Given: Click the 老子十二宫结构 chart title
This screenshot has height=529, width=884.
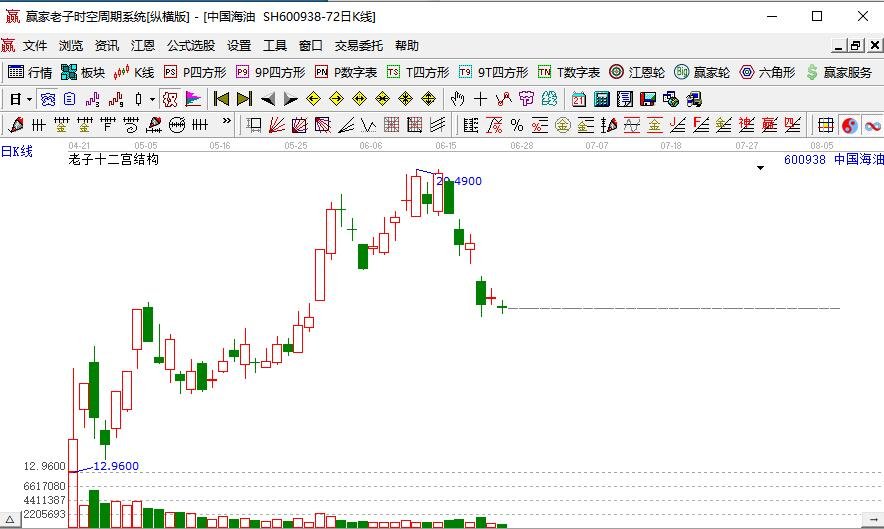Looking at the screenshot, I should (x=113, y=160).
